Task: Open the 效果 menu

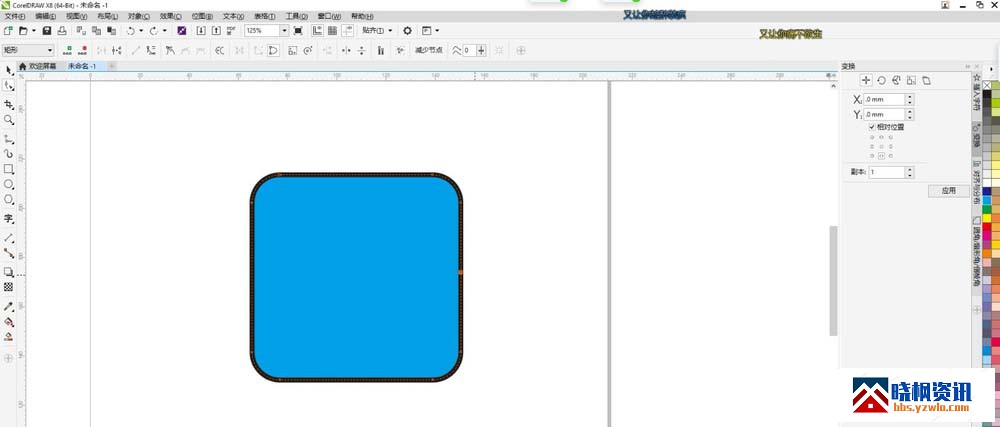Action: click(170, 16)
